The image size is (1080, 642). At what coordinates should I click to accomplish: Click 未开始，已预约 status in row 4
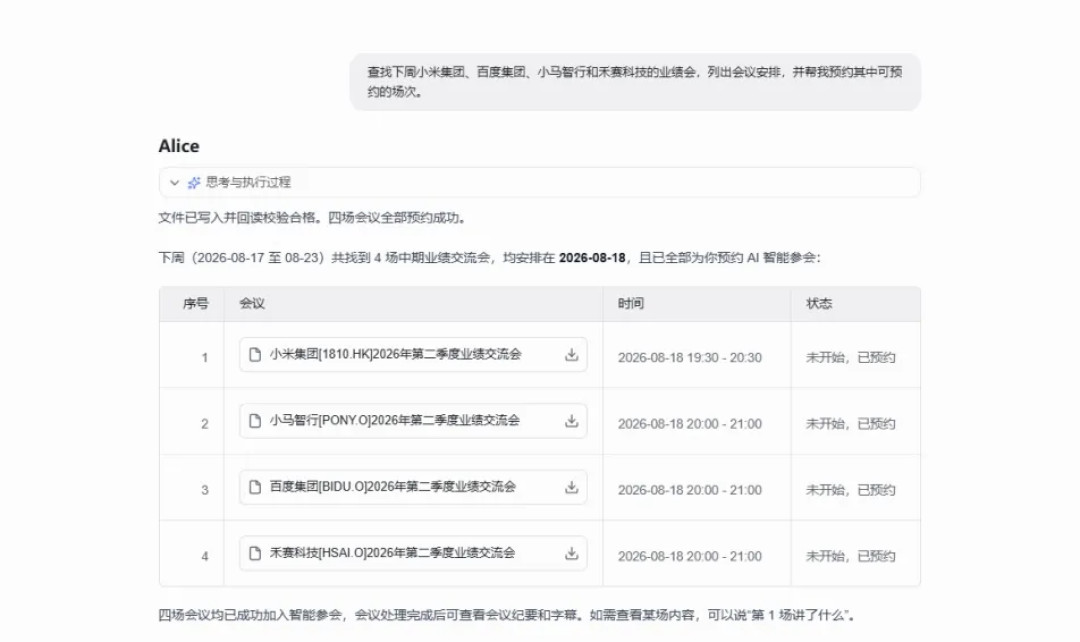[x=851, y=556]
